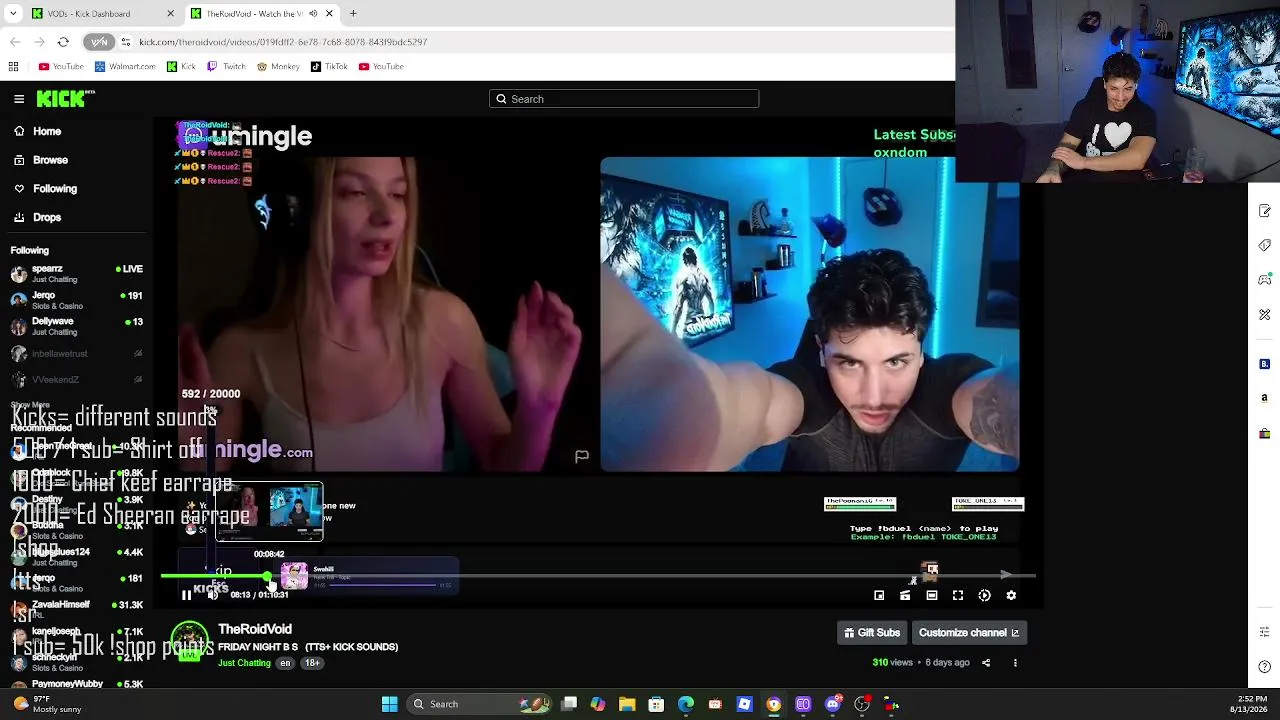Image resolution: width=1280 pixels, height=720 pixels.
Task: Click the Gift Subs button
Action: [872, 632]
